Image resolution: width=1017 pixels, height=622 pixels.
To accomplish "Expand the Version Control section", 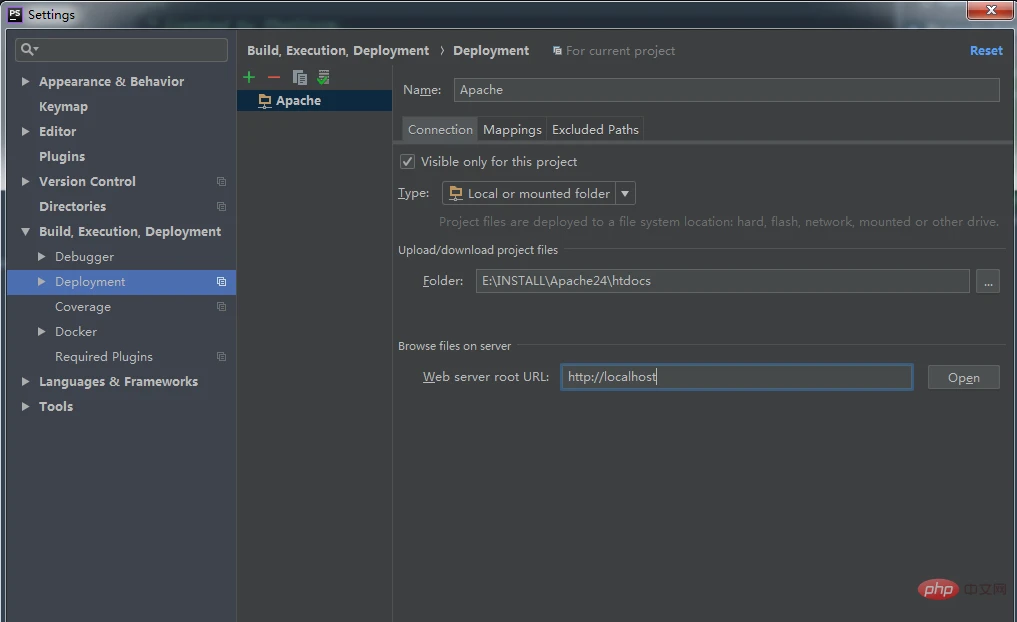I will [25, 181].
